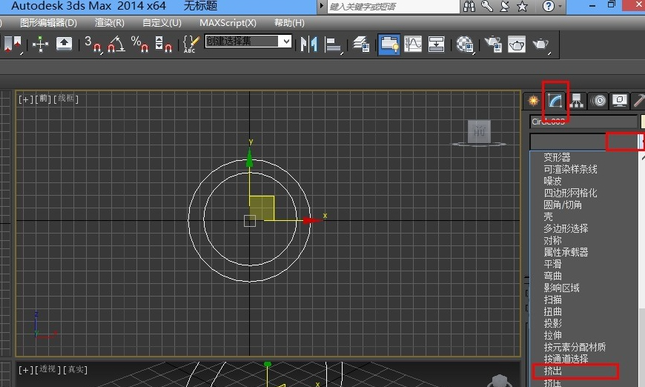Choose 对称 modifier from list
Image resolution: width=645 pixels, height=387 pixels.
pyautogui.click(x=552, y=240)
